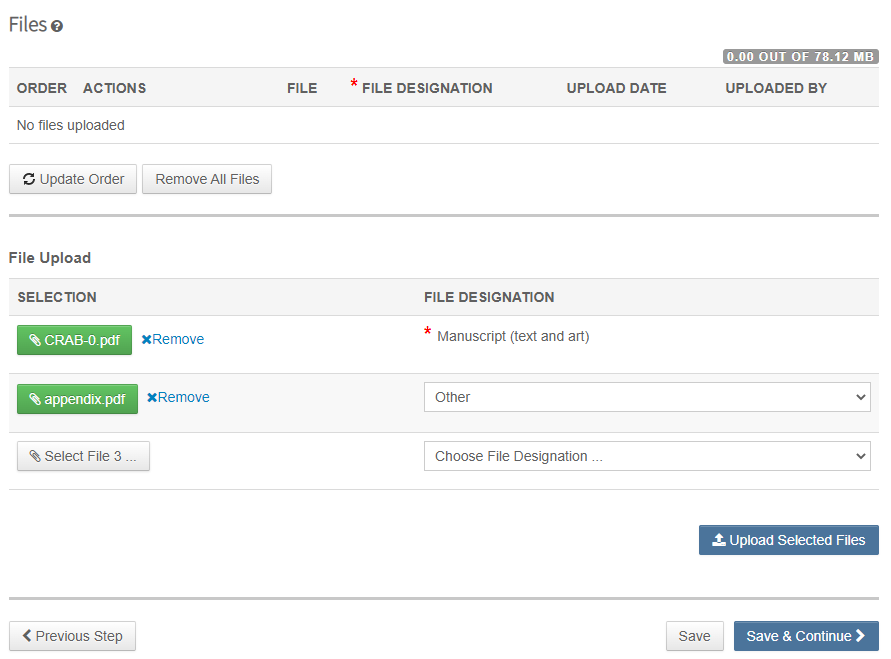Click the FILE column header
891x659 pixels.
click(302, 88)
